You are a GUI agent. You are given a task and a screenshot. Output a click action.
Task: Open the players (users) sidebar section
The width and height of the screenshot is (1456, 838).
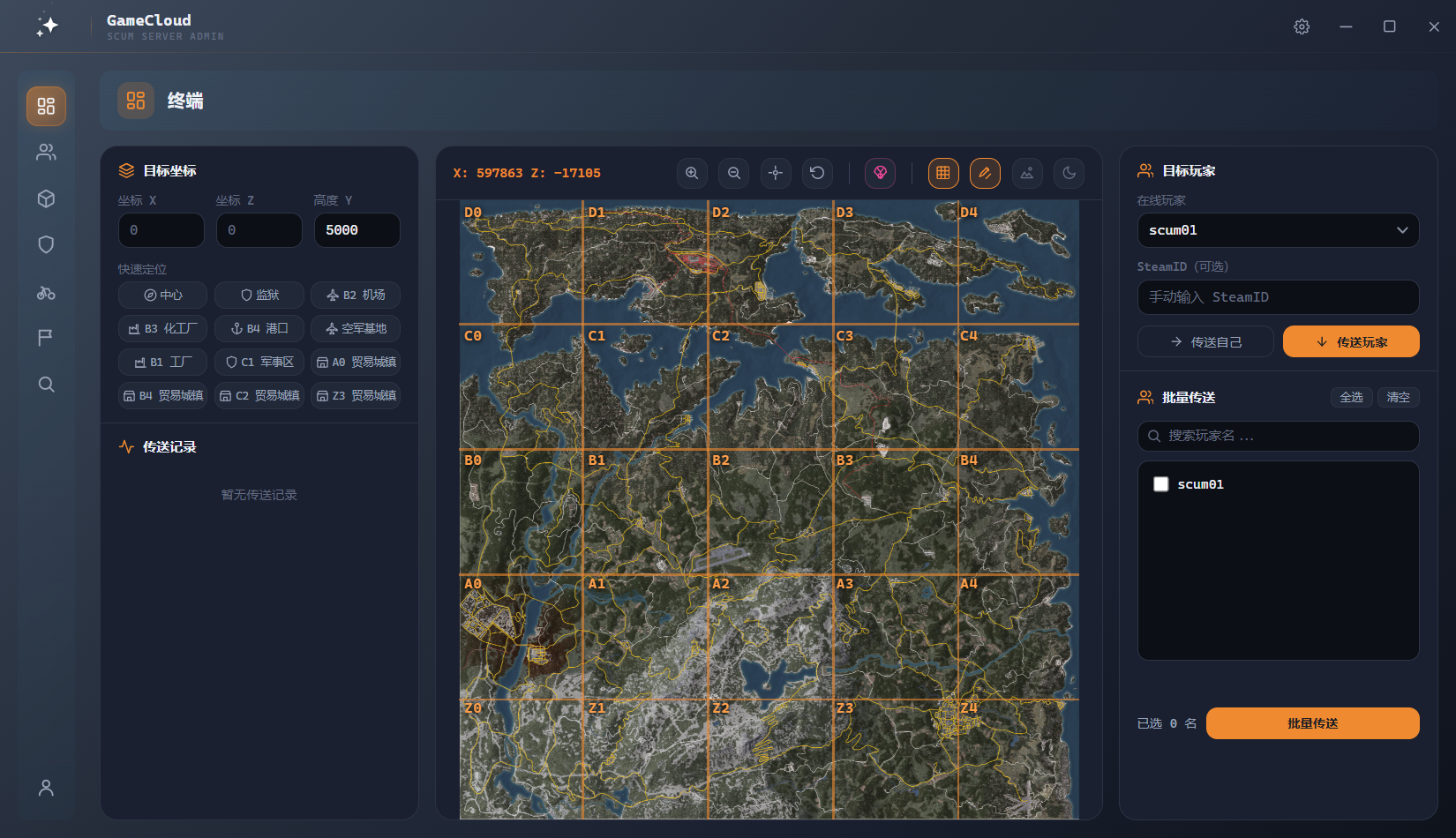point(46,153)
